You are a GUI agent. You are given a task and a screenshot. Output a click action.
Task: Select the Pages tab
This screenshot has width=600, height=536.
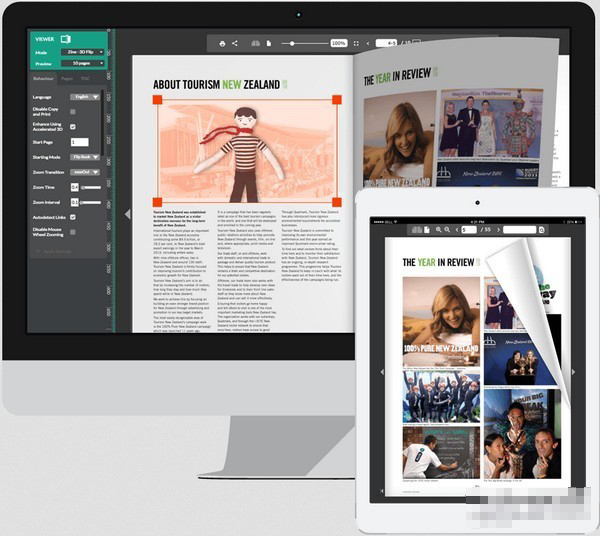point(67,78)
